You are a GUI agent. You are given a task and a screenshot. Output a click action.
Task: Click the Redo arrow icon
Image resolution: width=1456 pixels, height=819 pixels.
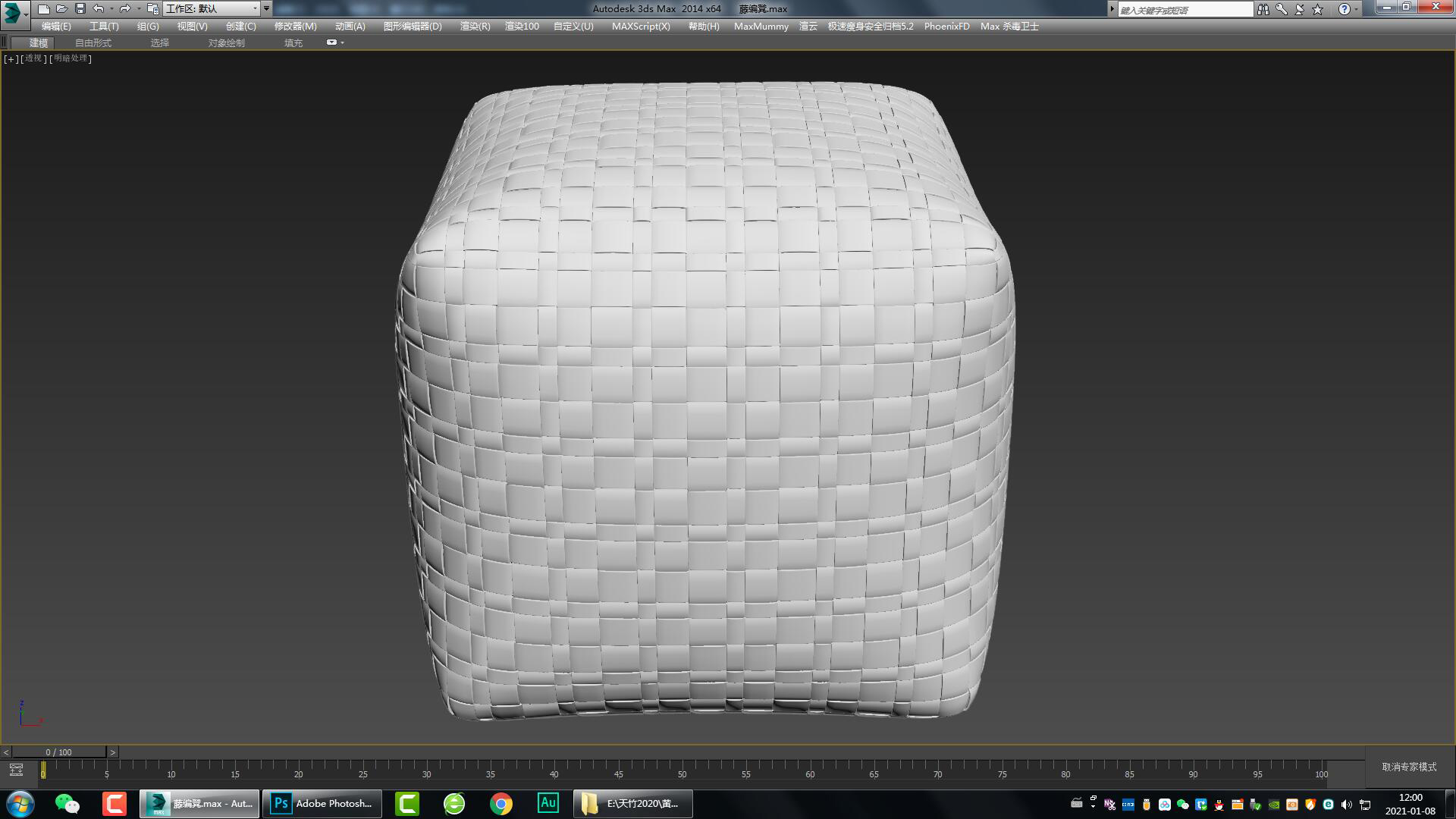pyautogui.click(x=125, y=9)
